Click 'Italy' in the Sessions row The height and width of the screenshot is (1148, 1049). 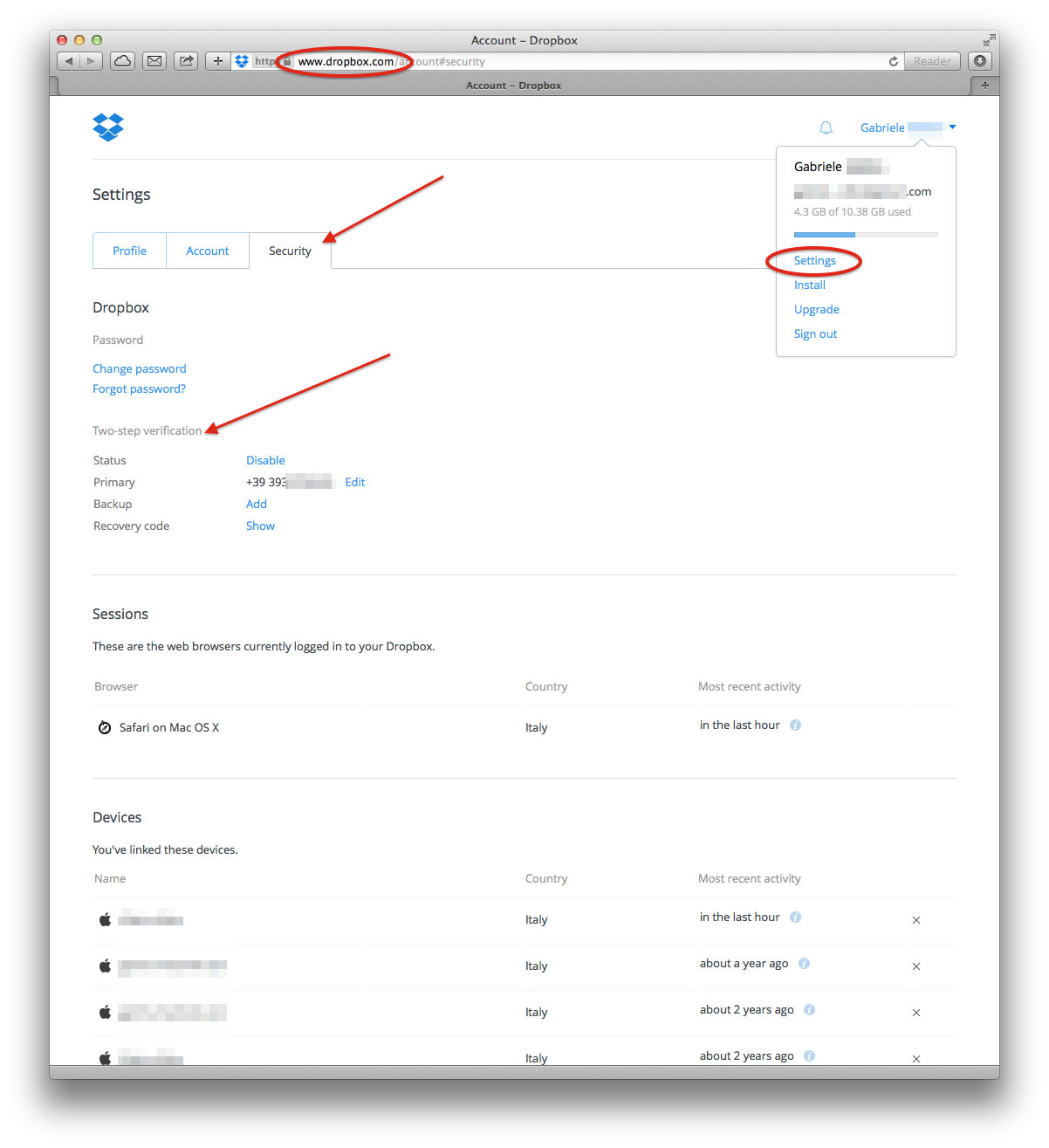coord(537,727)
